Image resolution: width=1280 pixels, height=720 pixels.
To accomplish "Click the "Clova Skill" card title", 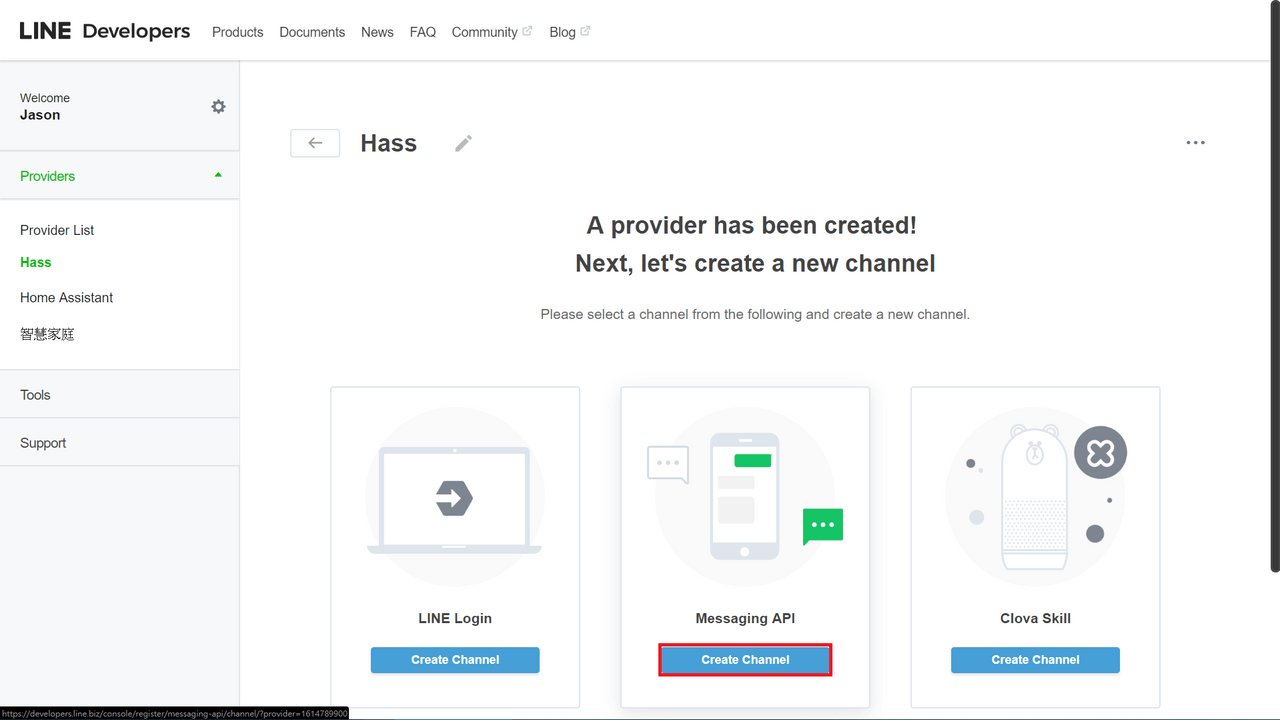I will (x=1035, y=618).
